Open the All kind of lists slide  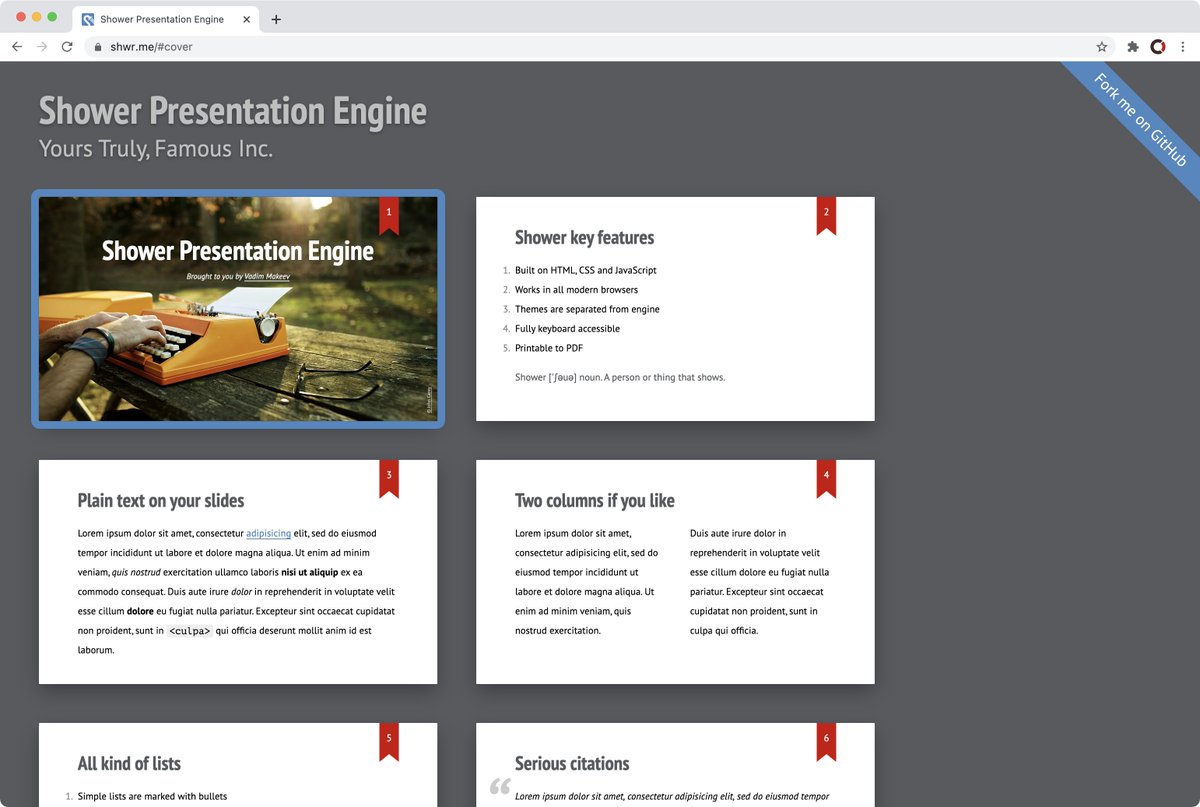(238, 765)
